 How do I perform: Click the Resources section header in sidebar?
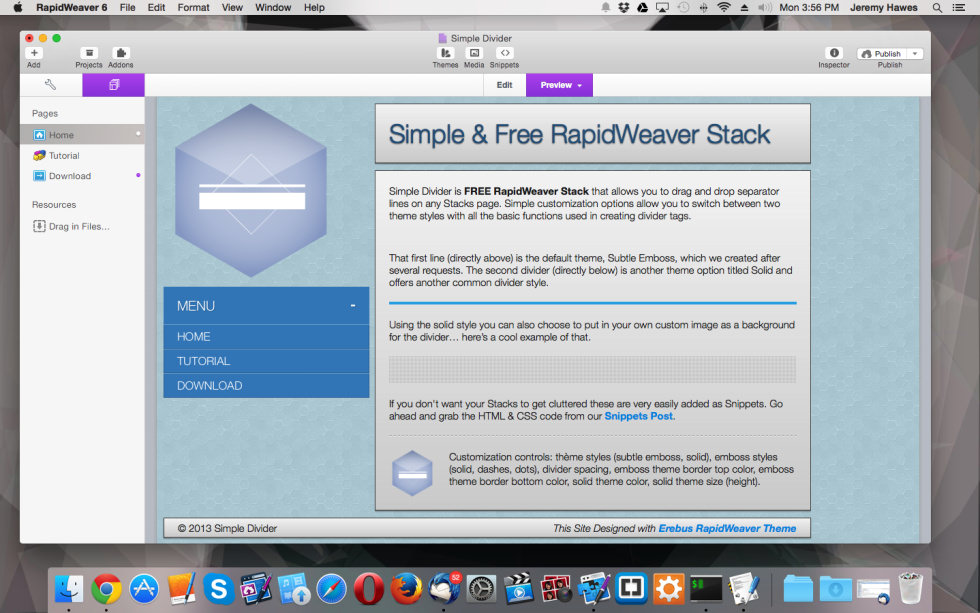(54, 205)
